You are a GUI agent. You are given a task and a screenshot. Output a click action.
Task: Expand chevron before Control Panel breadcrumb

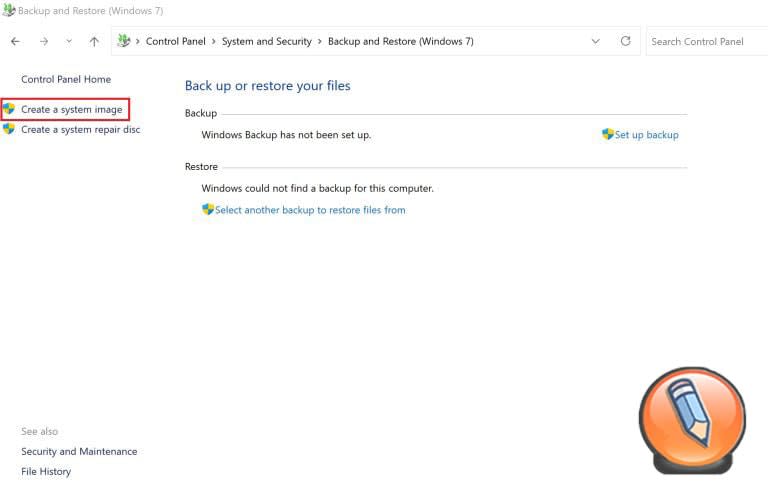(138, 42)
